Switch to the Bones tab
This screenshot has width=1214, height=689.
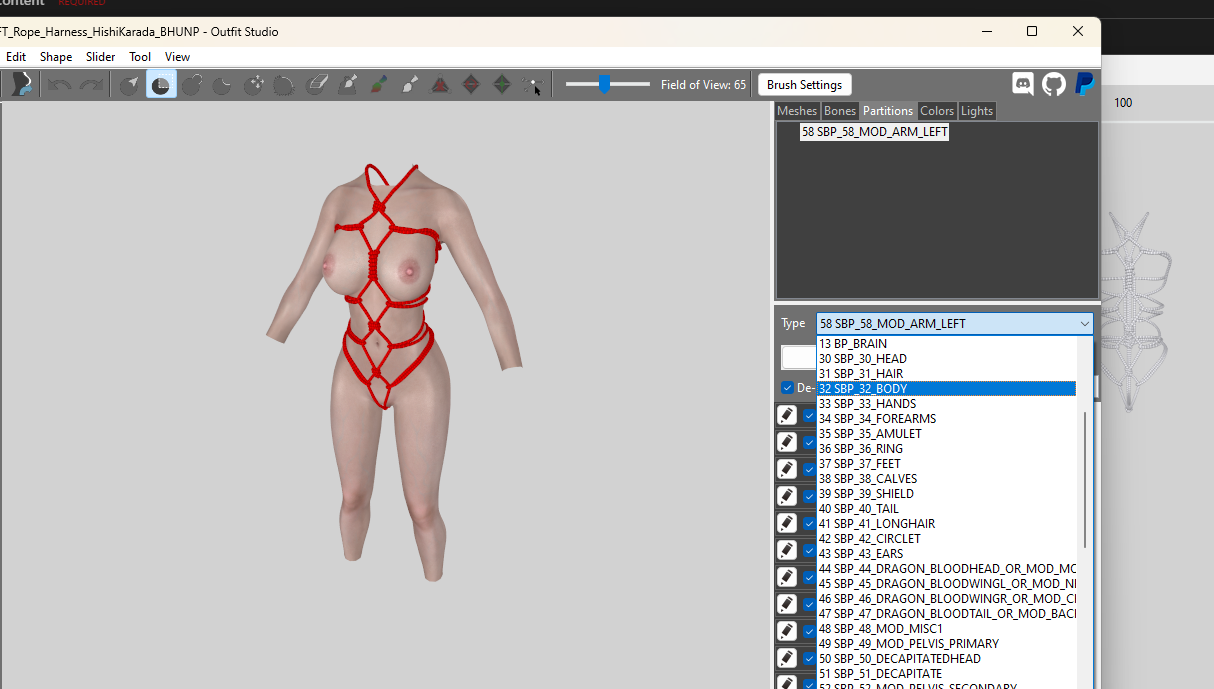click(x=840, y=111)
